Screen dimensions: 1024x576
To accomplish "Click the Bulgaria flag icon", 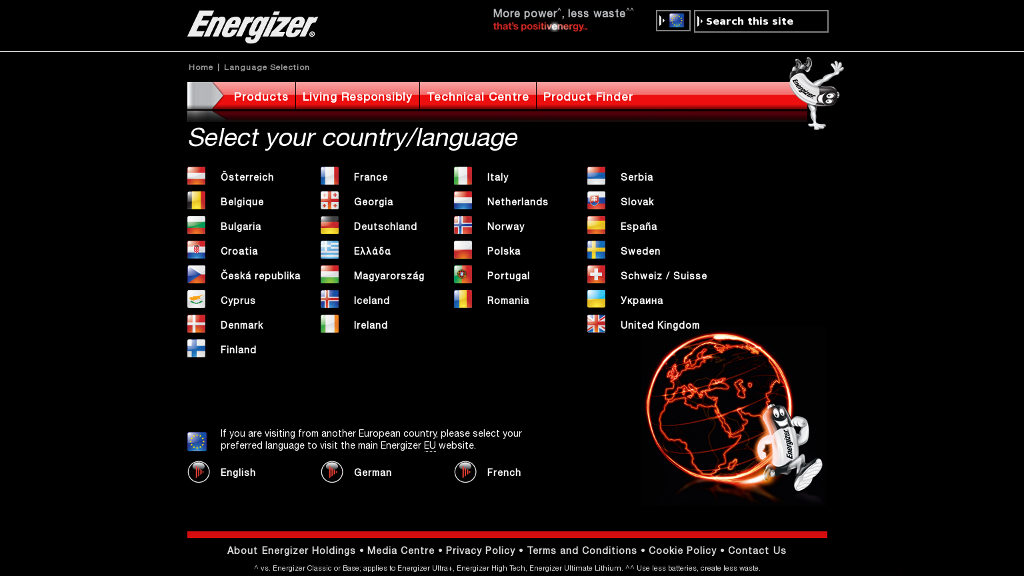I will [x=196, y=226].
